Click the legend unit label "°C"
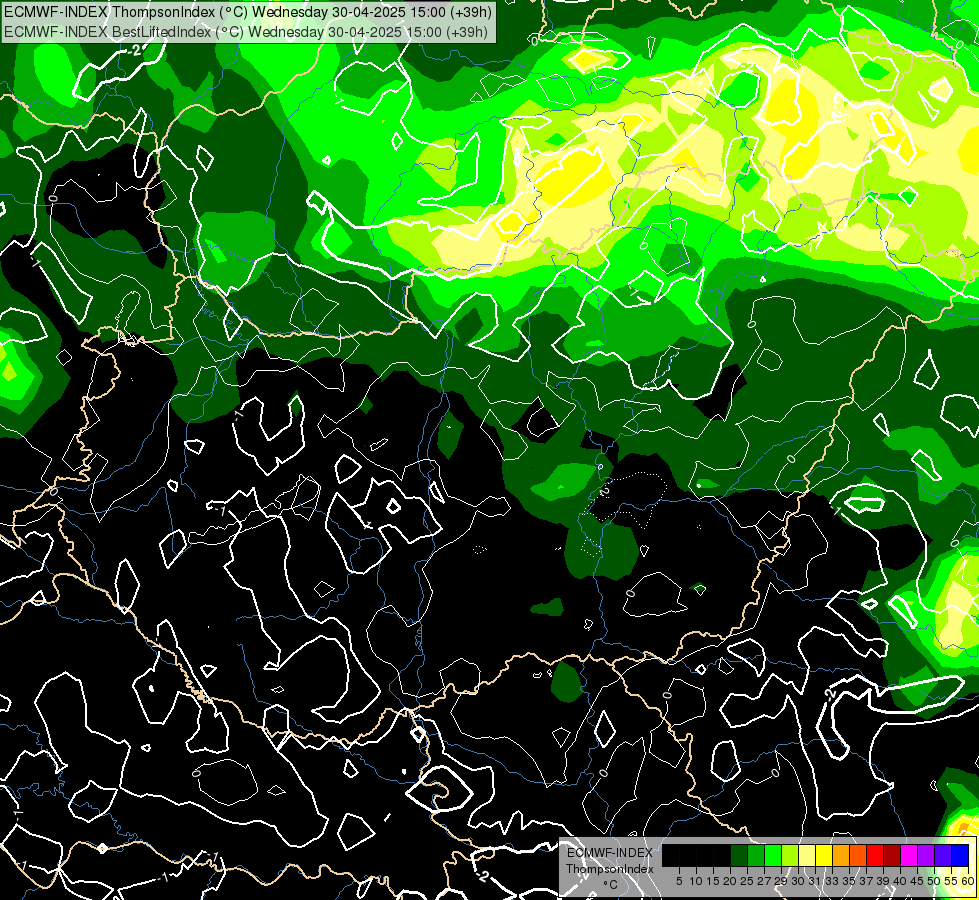This screenshot has height=900, width=979. pyautogui.click(x=611, y=885)
